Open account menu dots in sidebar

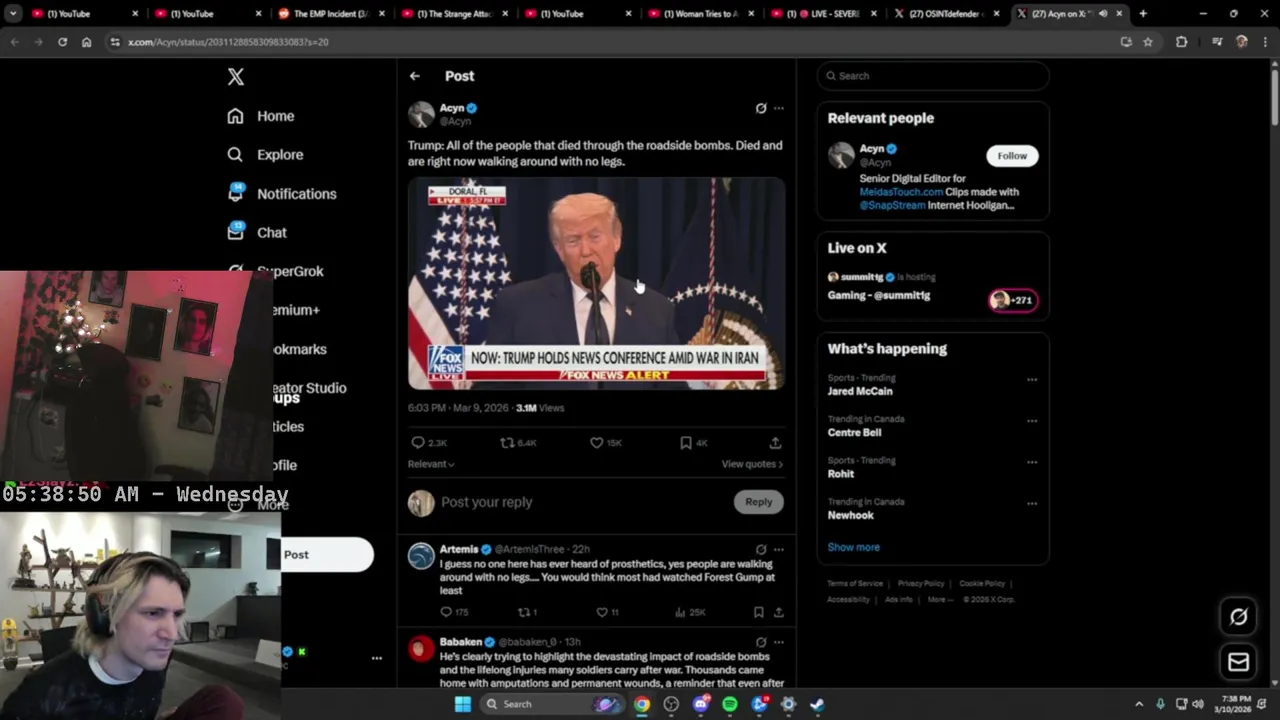(x=376, y=658)
